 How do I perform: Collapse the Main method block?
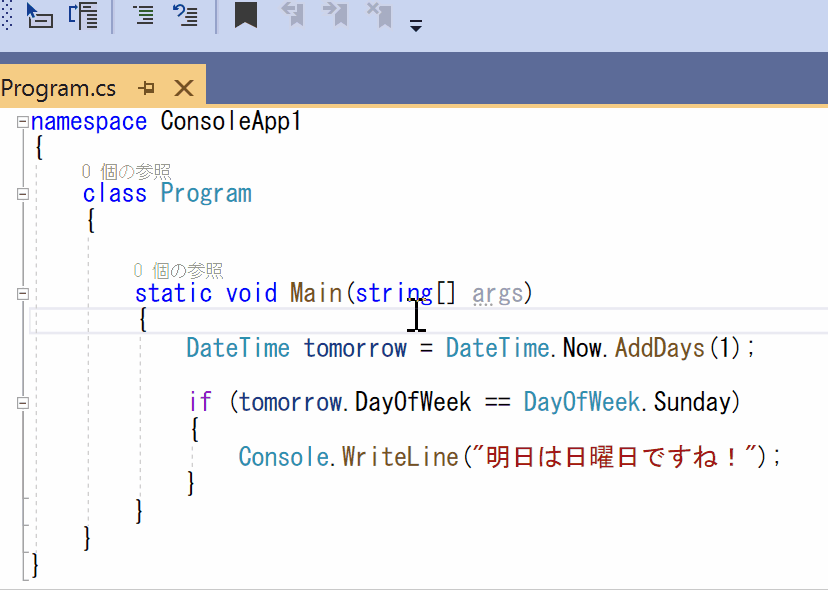(22, 294)
